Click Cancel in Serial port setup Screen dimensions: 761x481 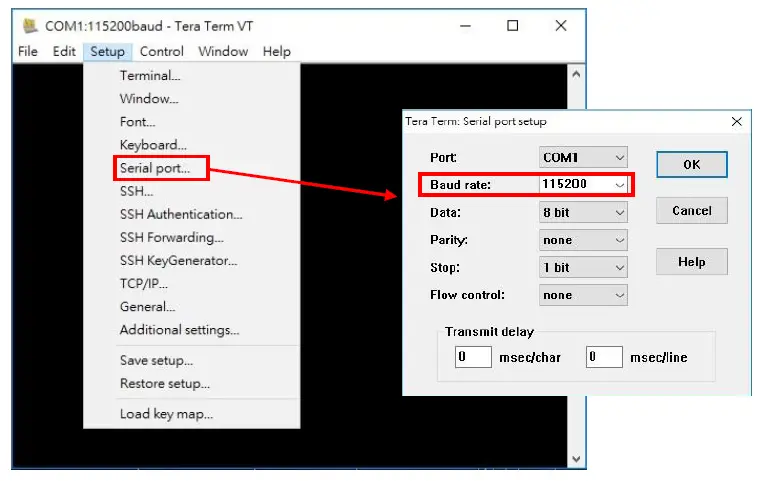[692, 211]
